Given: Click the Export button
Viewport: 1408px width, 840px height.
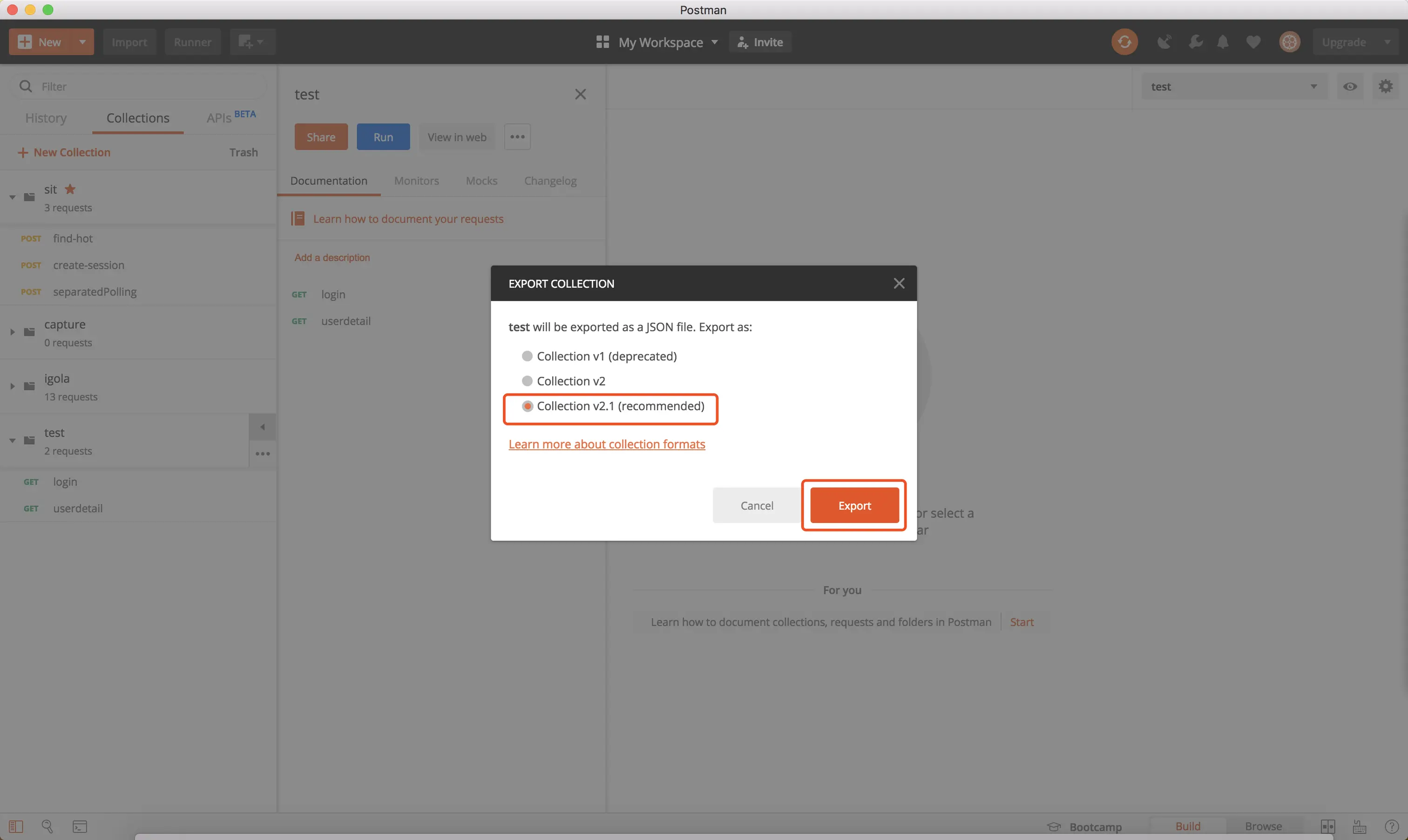Looking at the screenshot, I should 854,506.
